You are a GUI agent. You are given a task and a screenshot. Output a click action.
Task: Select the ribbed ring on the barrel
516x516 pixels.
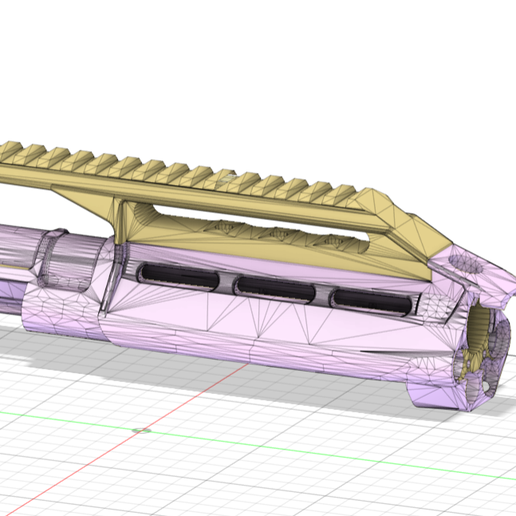click(x=69, y=260)
